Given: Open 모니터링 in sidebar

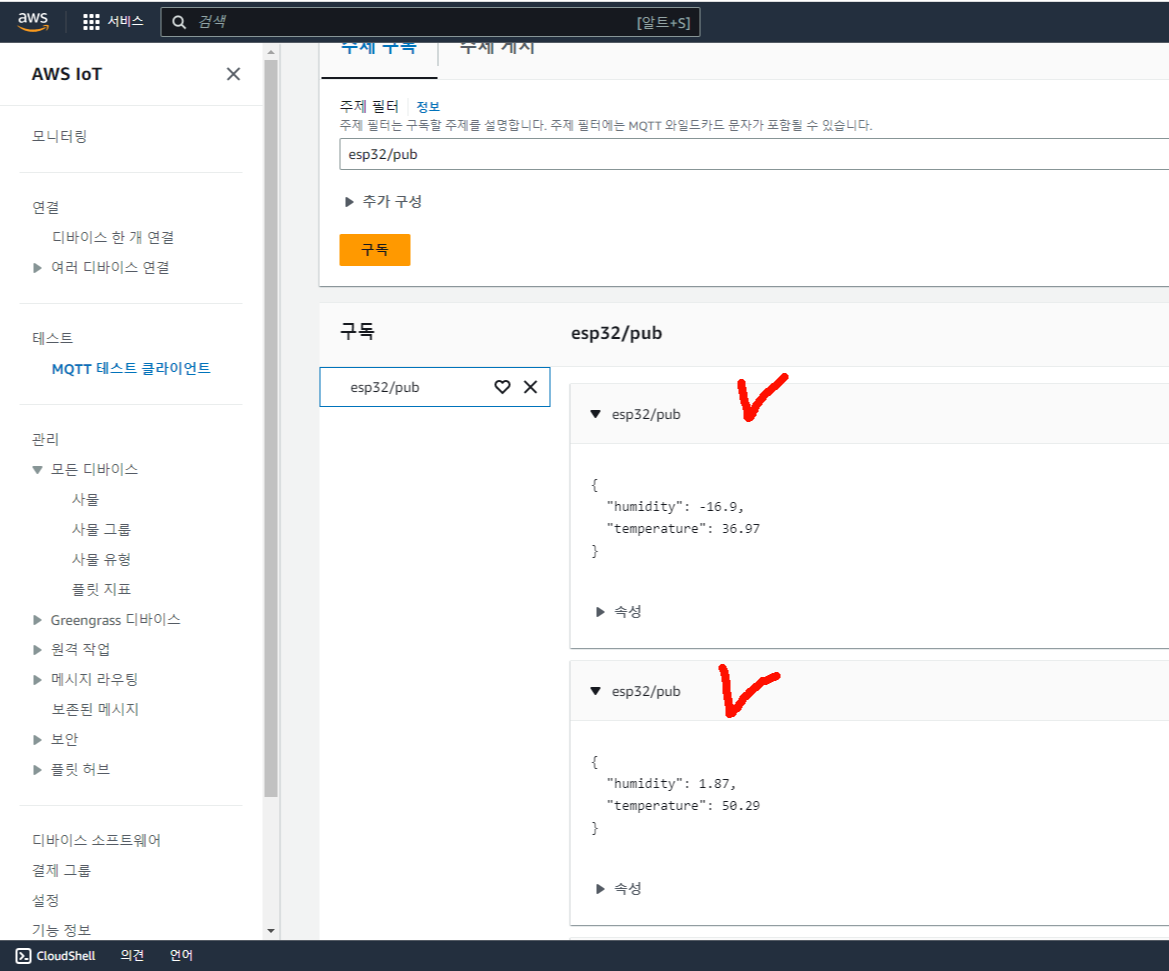Looking at the screenshot, I should coord(60,136).
